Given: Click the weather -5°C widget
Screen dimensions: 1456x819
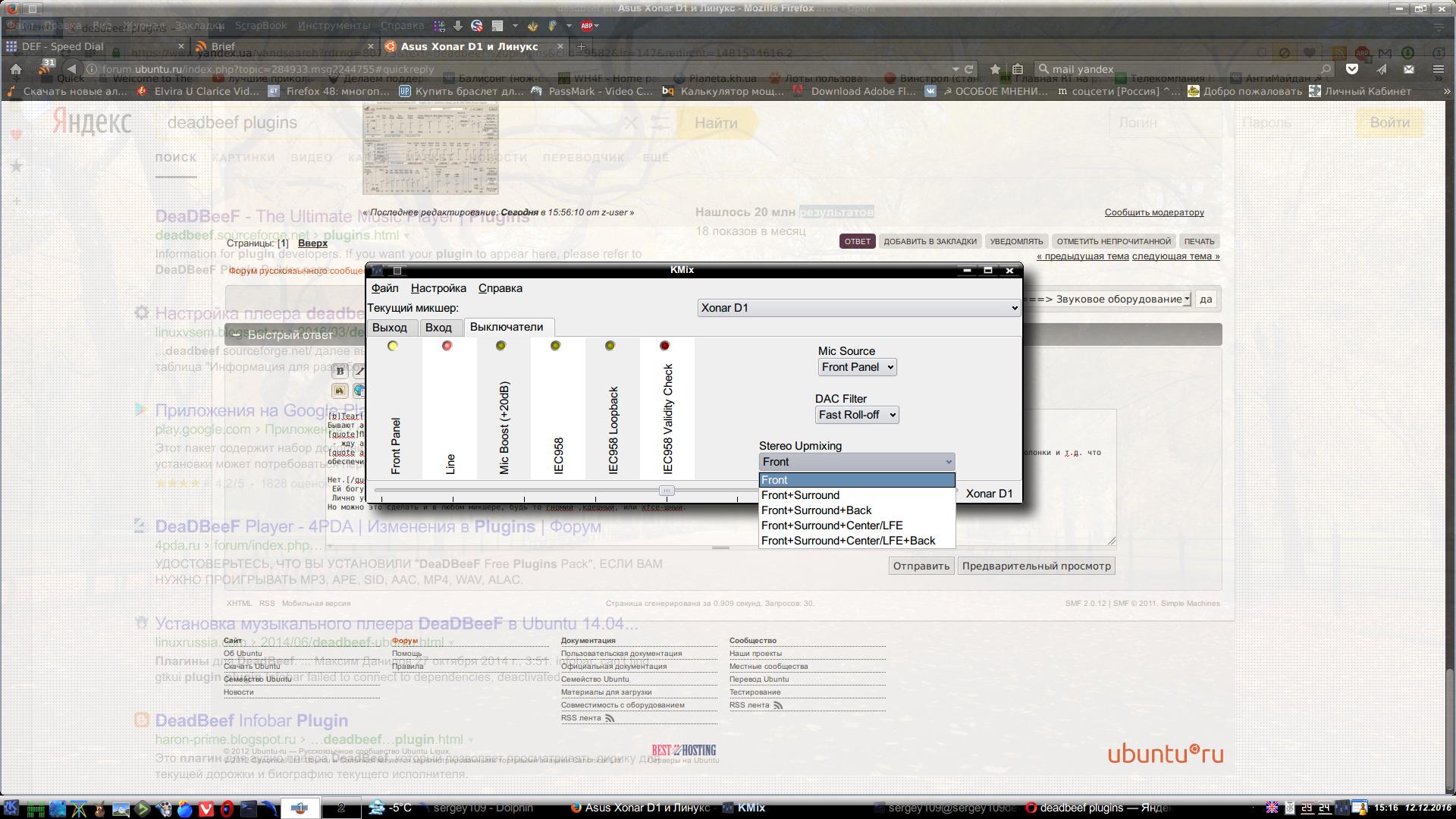Looking at the screenshot, I should click(x=390, y=808).
